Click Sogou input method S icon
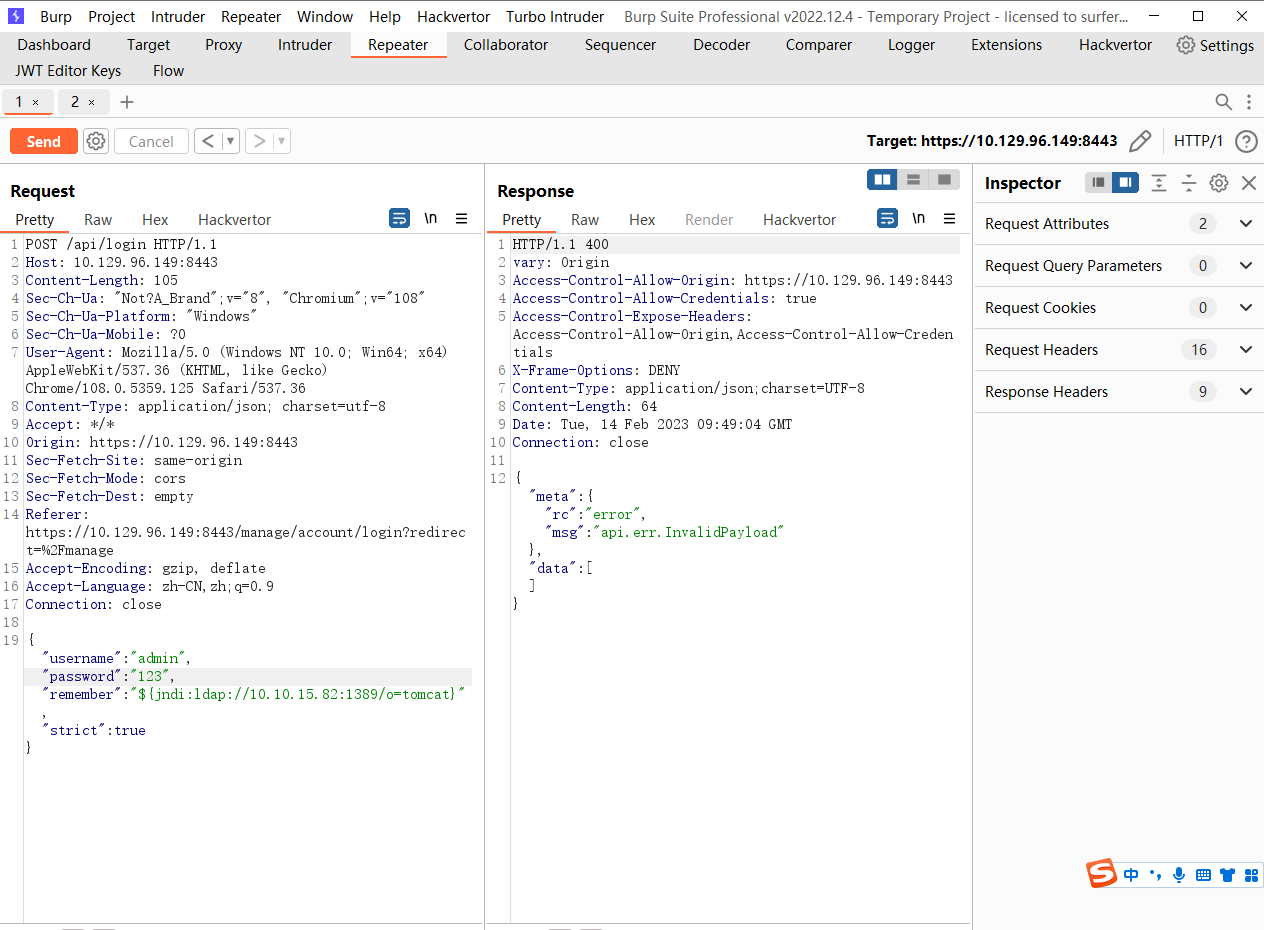 (x=1102, y=874)
